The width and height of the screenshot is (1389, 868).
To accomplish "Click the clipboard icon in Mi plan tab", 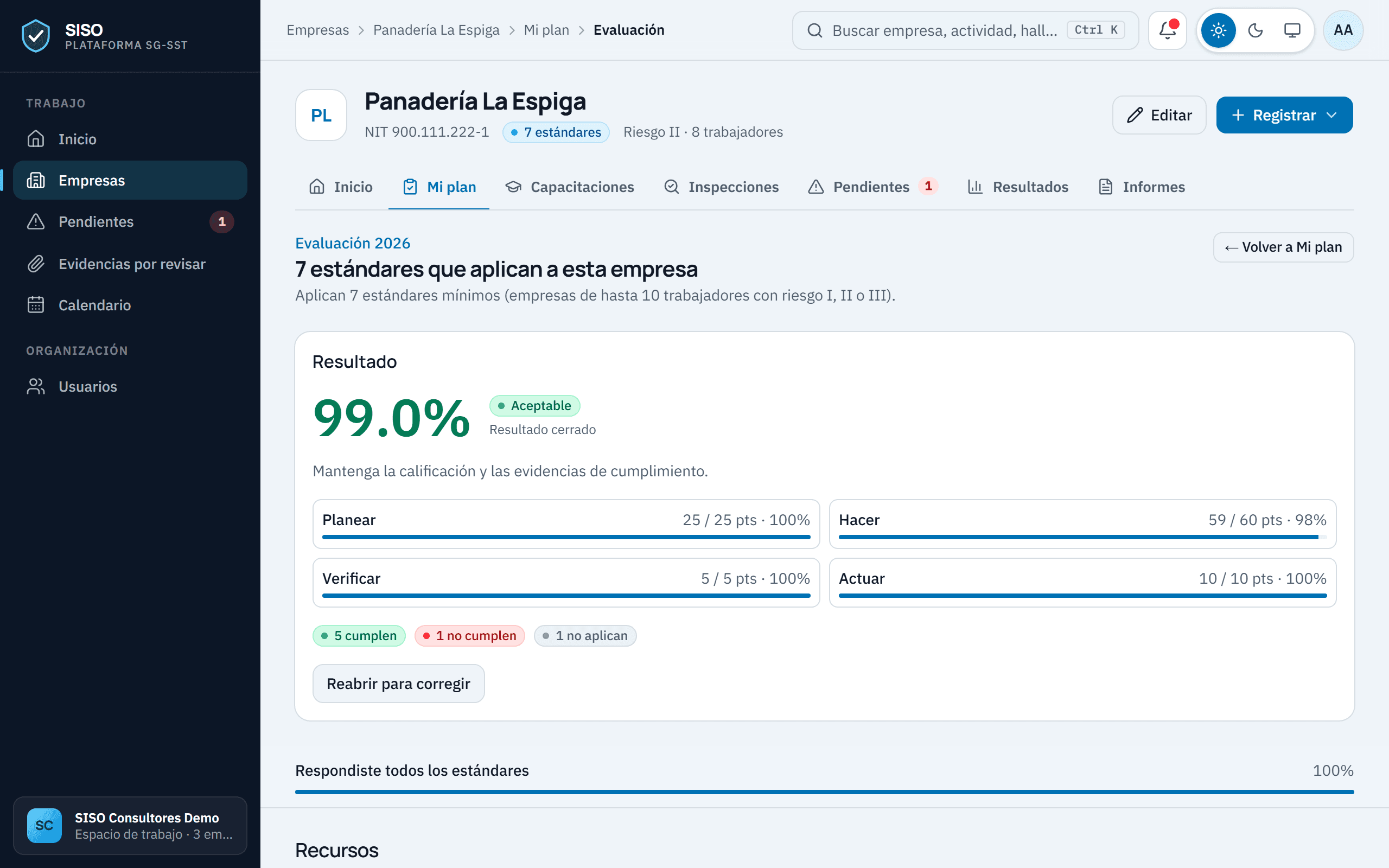I will point(410,187).
